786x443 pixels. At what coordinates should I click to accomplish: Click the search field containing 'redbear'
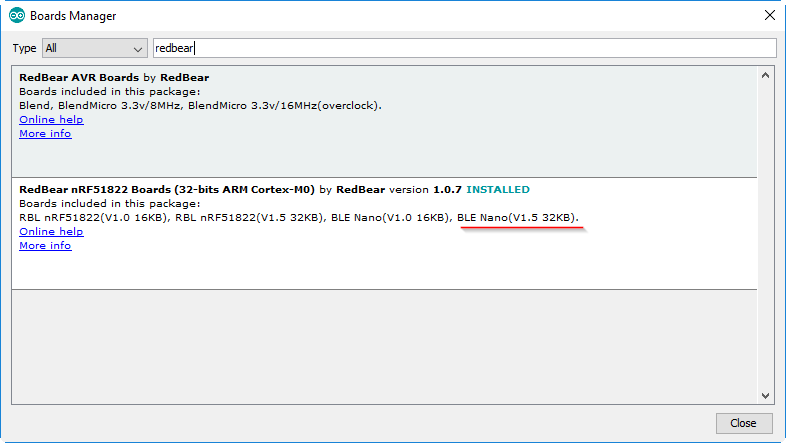coord(465,48)
